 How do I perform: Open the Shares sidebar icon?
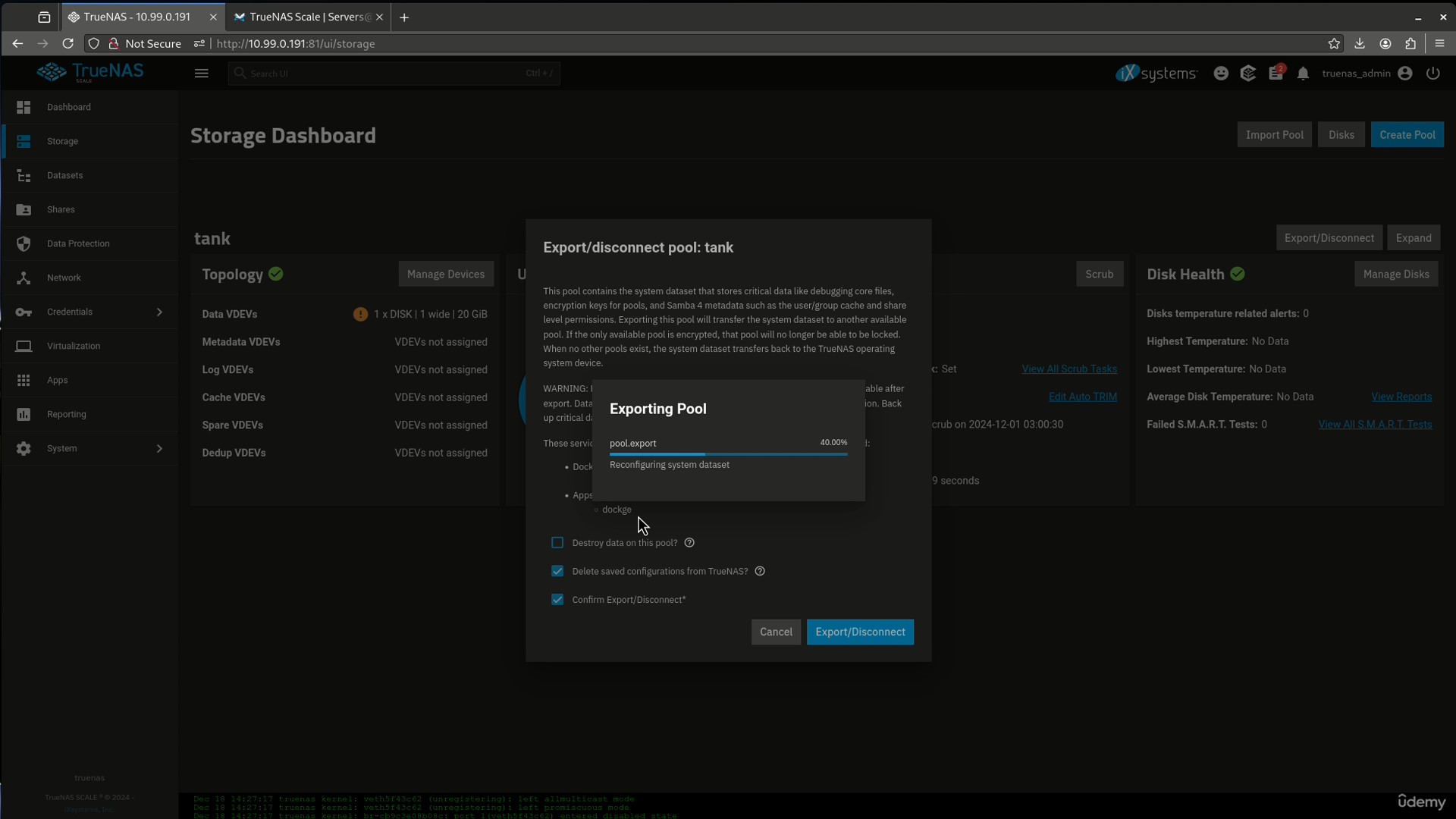point(24,209)
